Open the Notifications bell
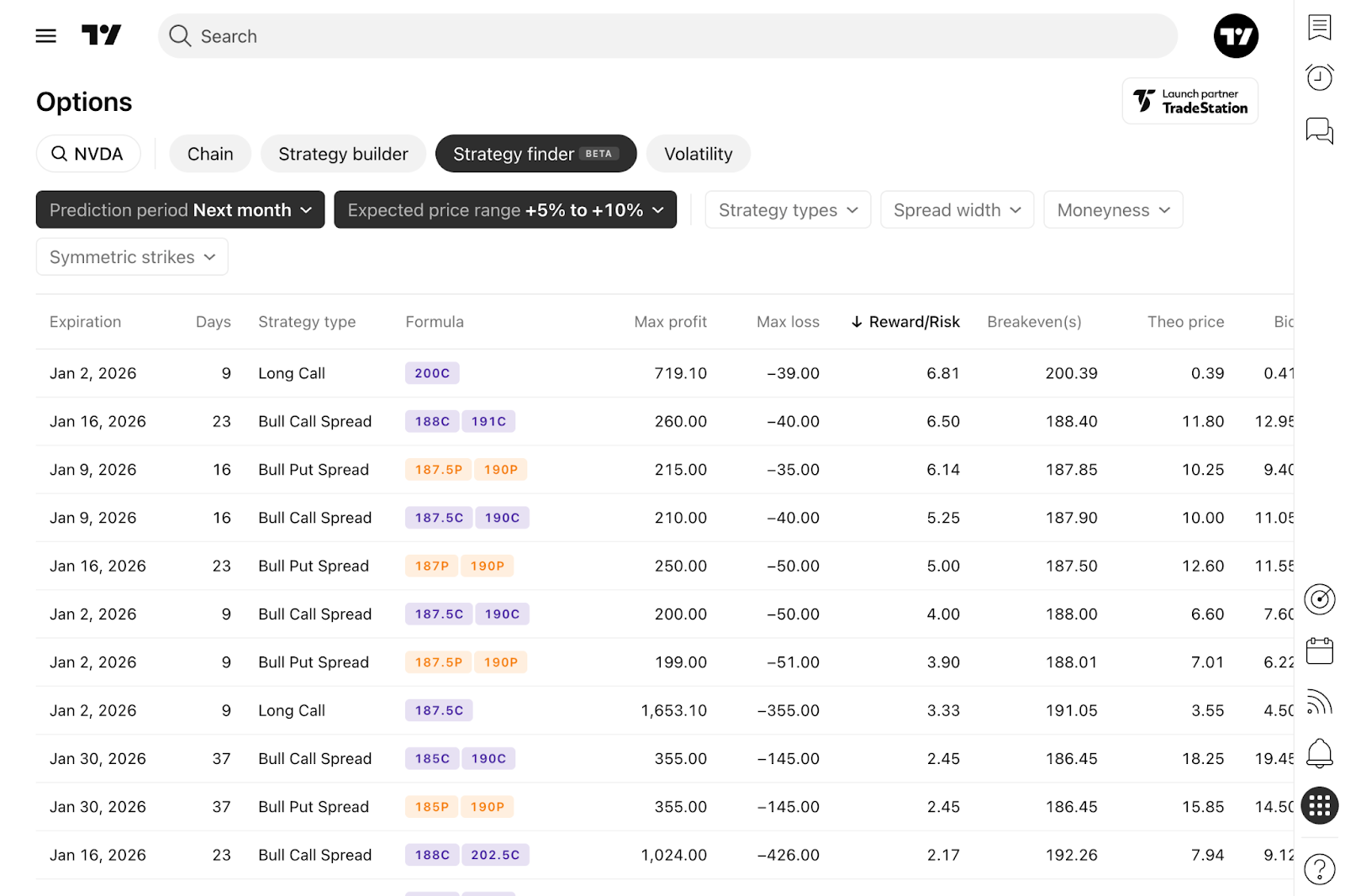 coord(1319,753)
